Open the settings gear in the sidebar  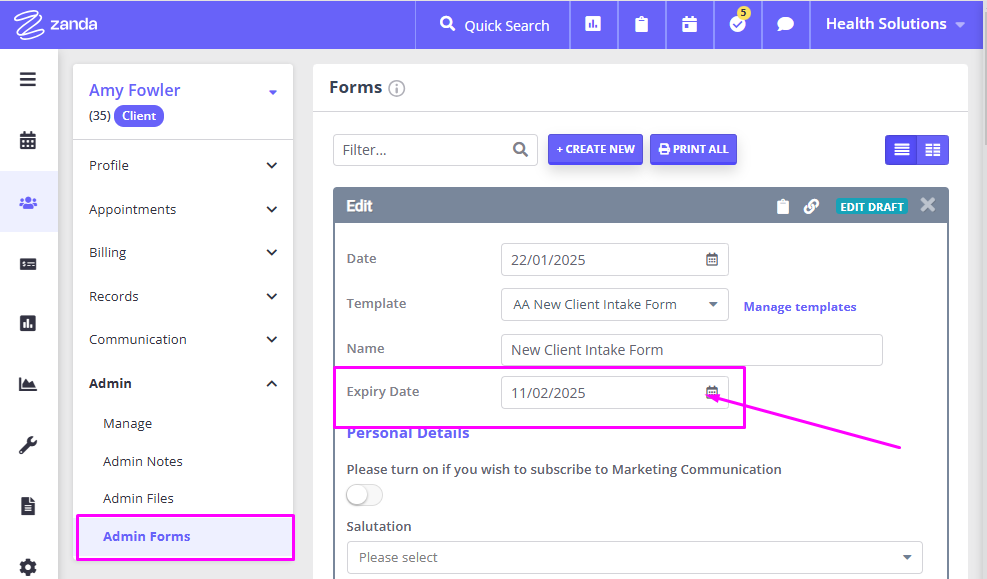point(27,565)
